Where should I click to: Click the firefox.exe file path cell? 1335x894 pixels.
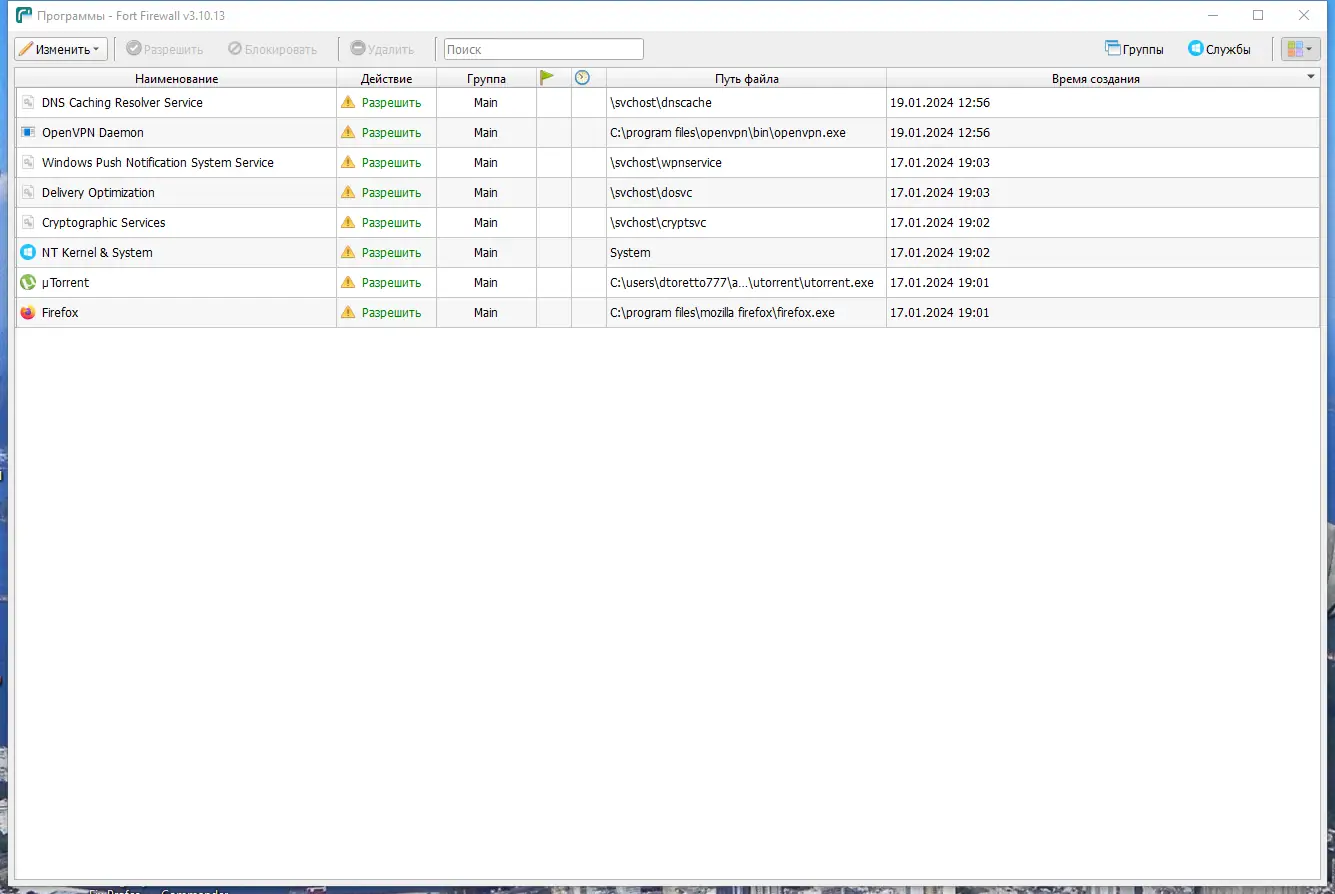point(747,313)
